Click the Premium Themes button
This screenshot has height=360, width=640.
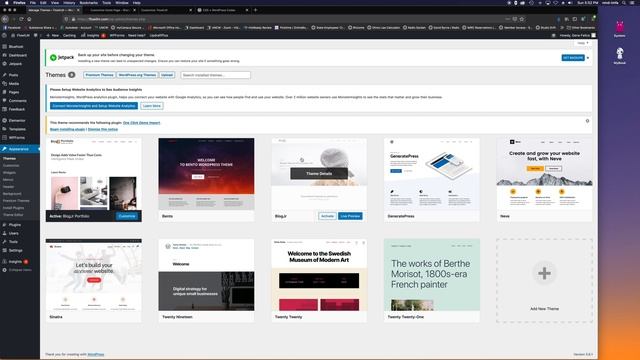[99, 75]
